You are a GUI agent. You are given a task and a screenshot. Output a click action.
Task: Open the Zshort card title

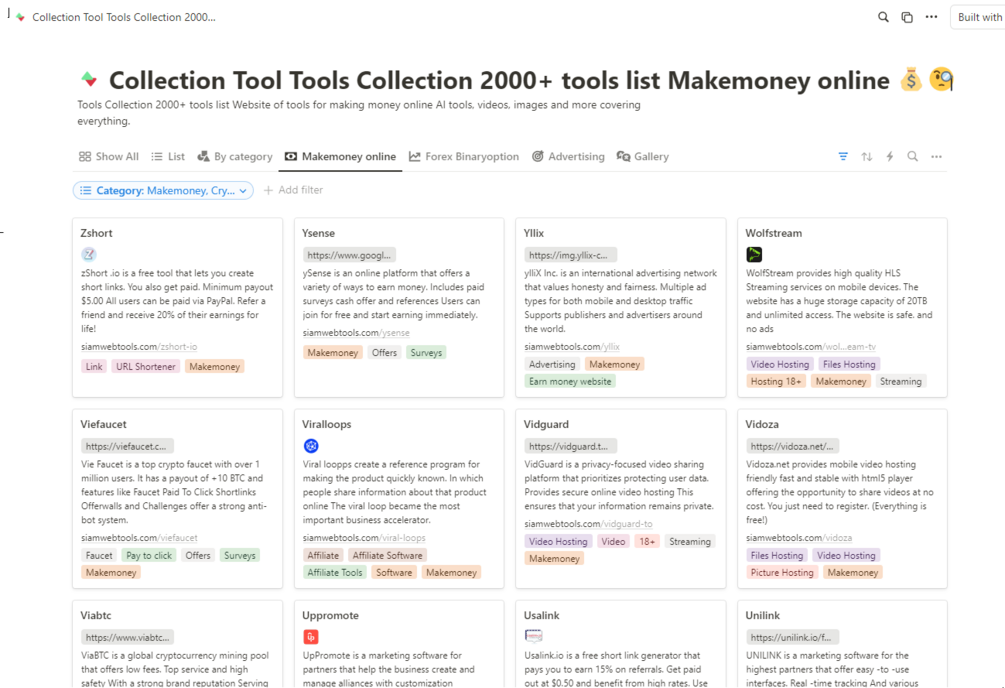pos(96,233)
